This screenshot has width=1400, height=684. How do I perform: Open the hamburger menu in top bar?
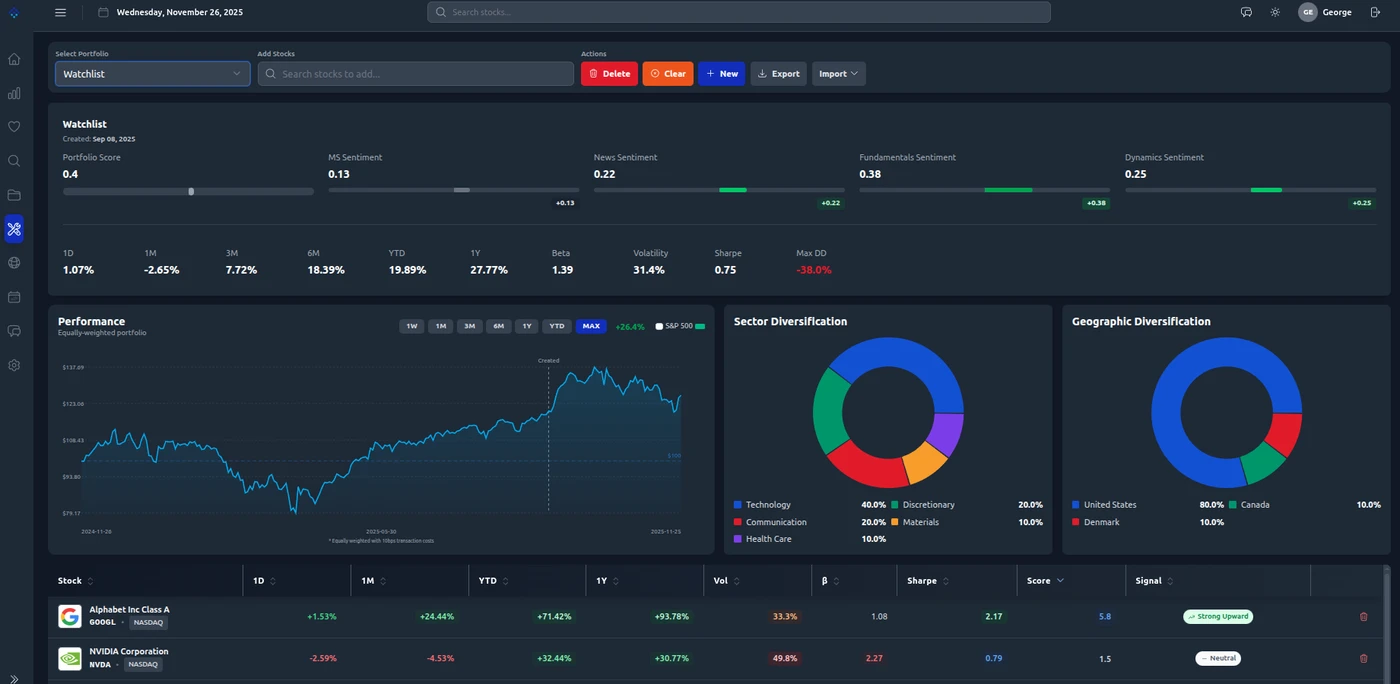click(x=61, y=12)
